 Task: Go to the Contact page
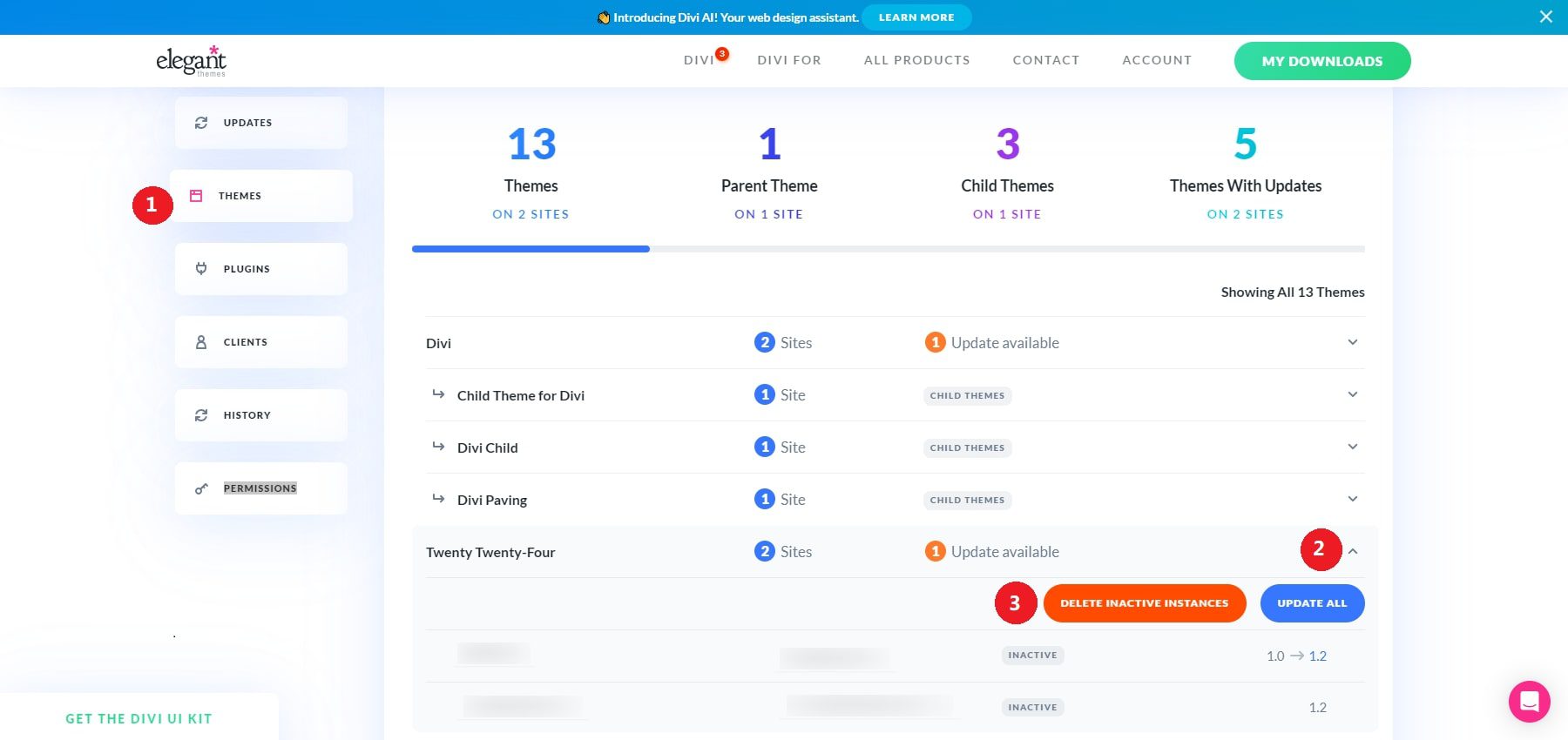coord(1046,60)
